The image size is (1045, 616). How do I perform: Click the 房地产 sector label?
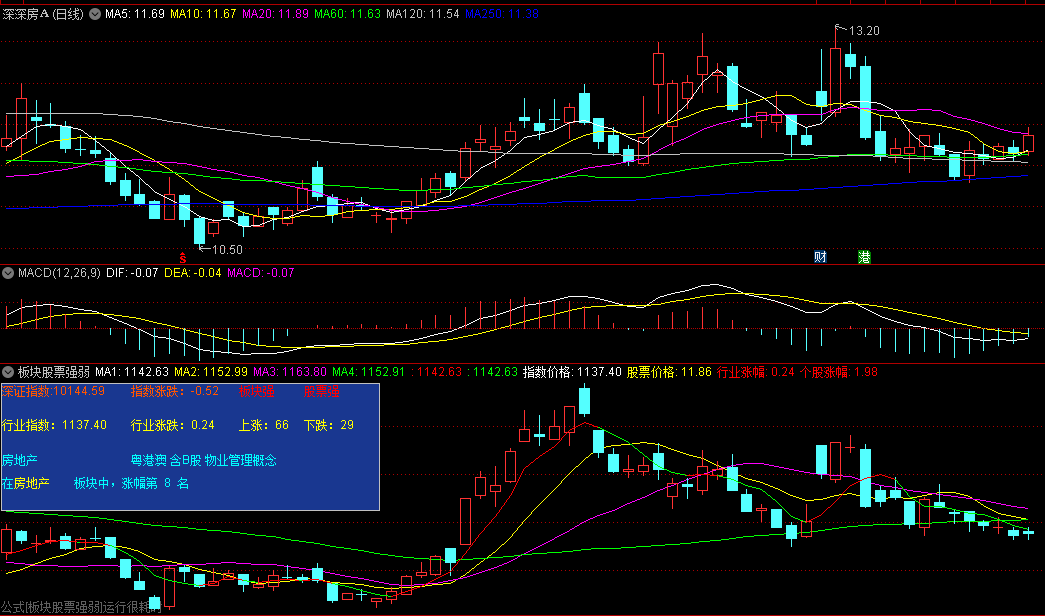19,461
